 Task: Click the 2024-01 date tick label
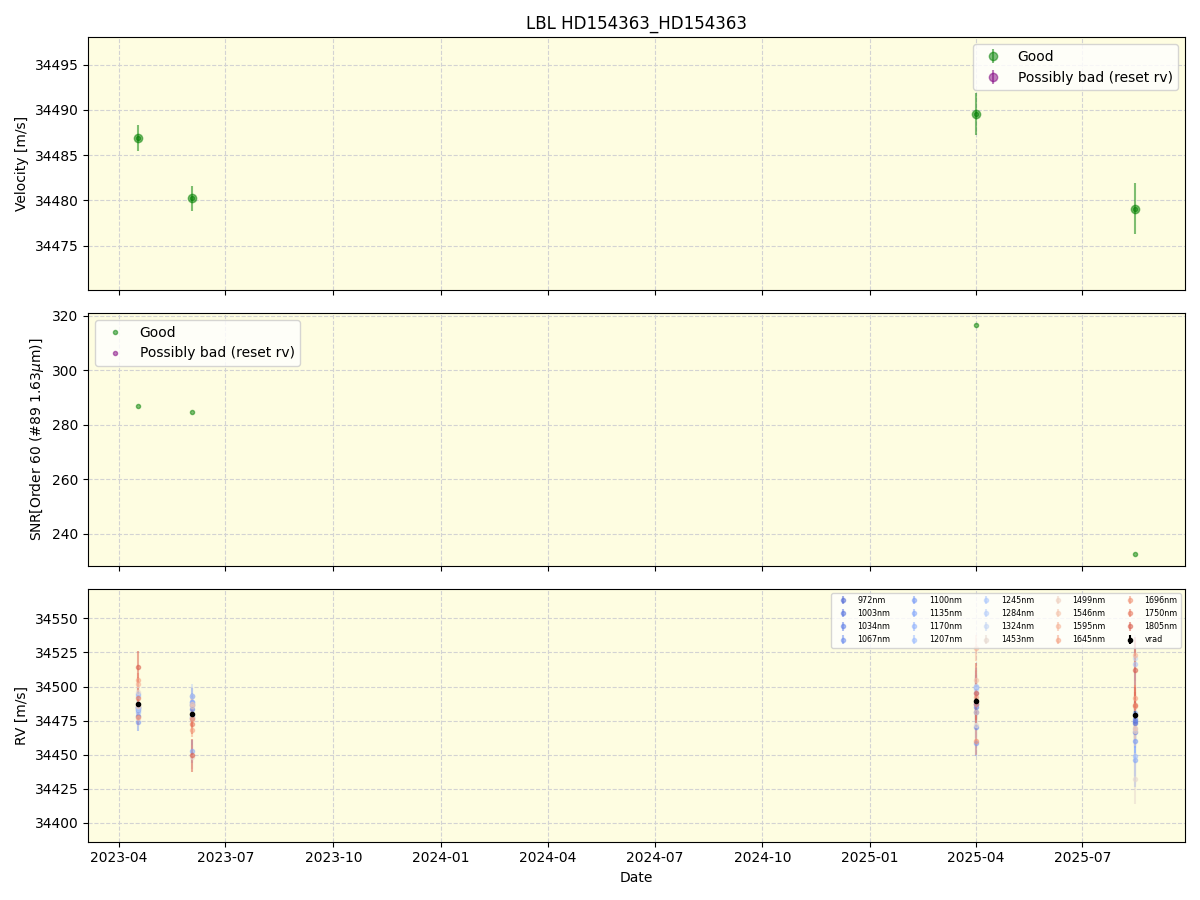tap(441, 858)
